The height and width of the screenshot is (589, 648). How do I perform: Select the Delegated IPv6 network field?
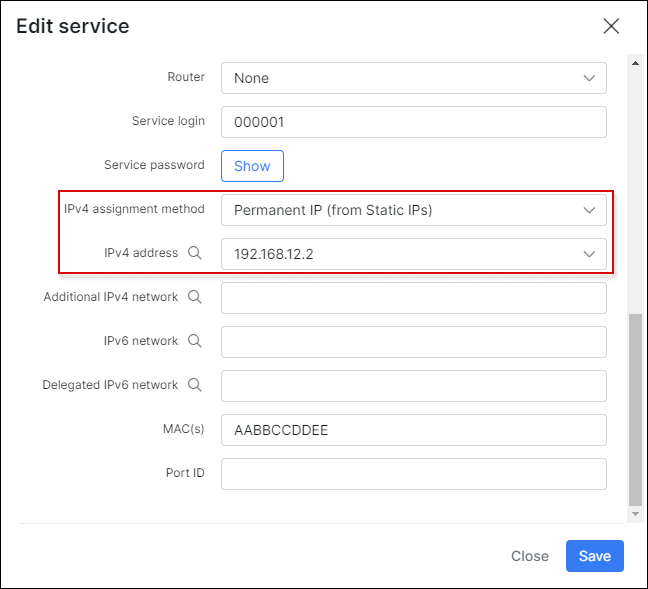tap(413, 386)
